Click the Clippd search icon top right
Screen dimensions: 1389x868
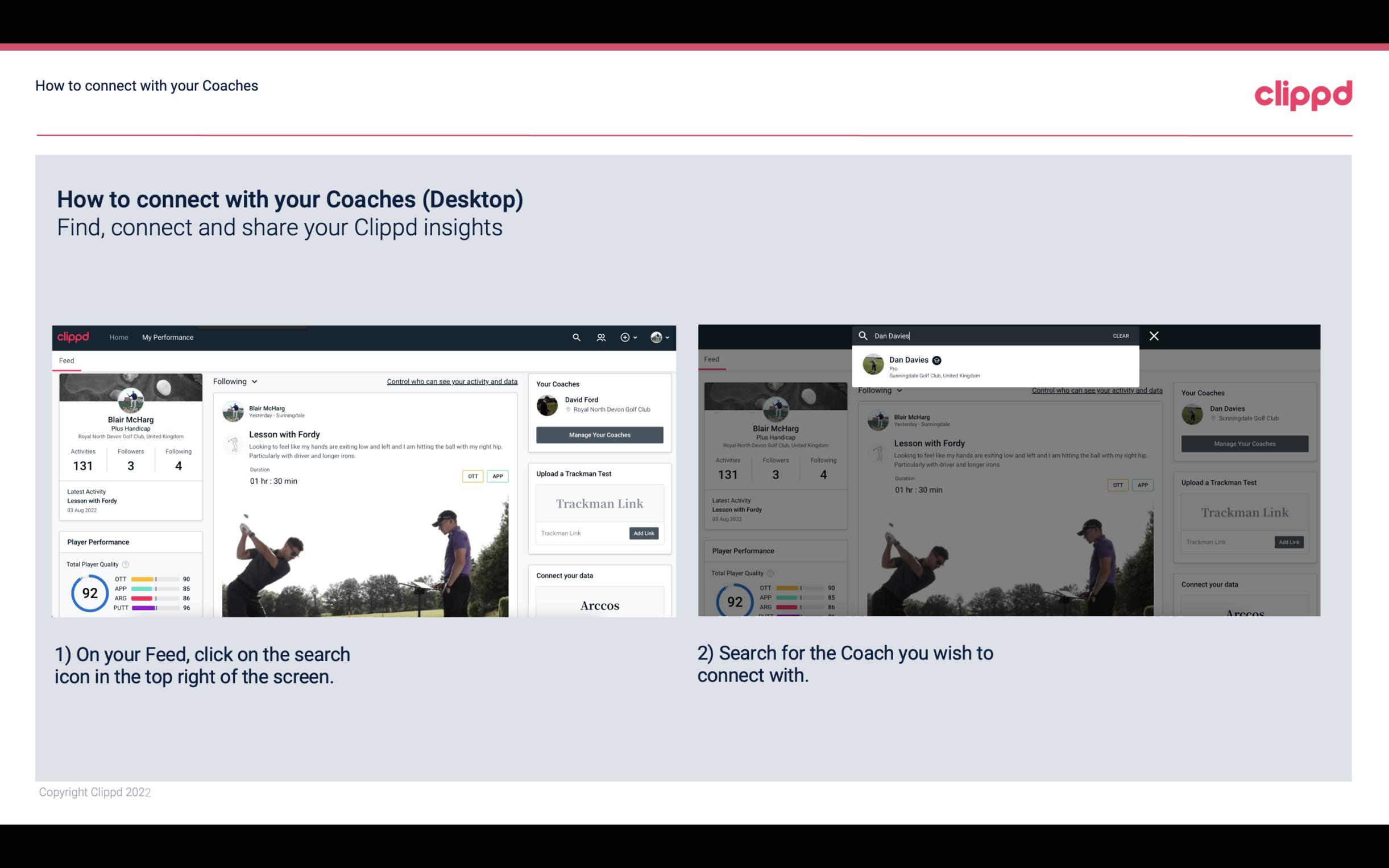coord(575,337)
